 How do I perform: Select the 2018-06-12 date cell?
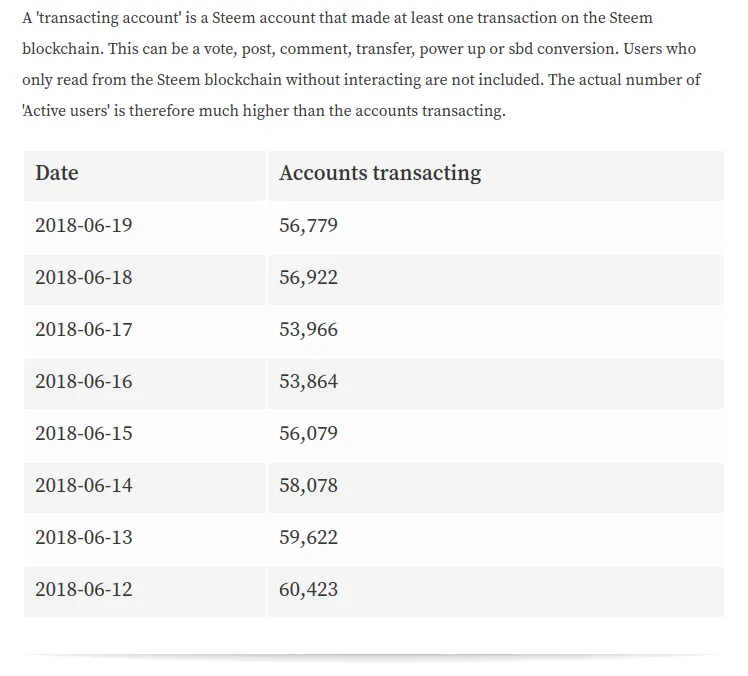(x=145, y=592)
